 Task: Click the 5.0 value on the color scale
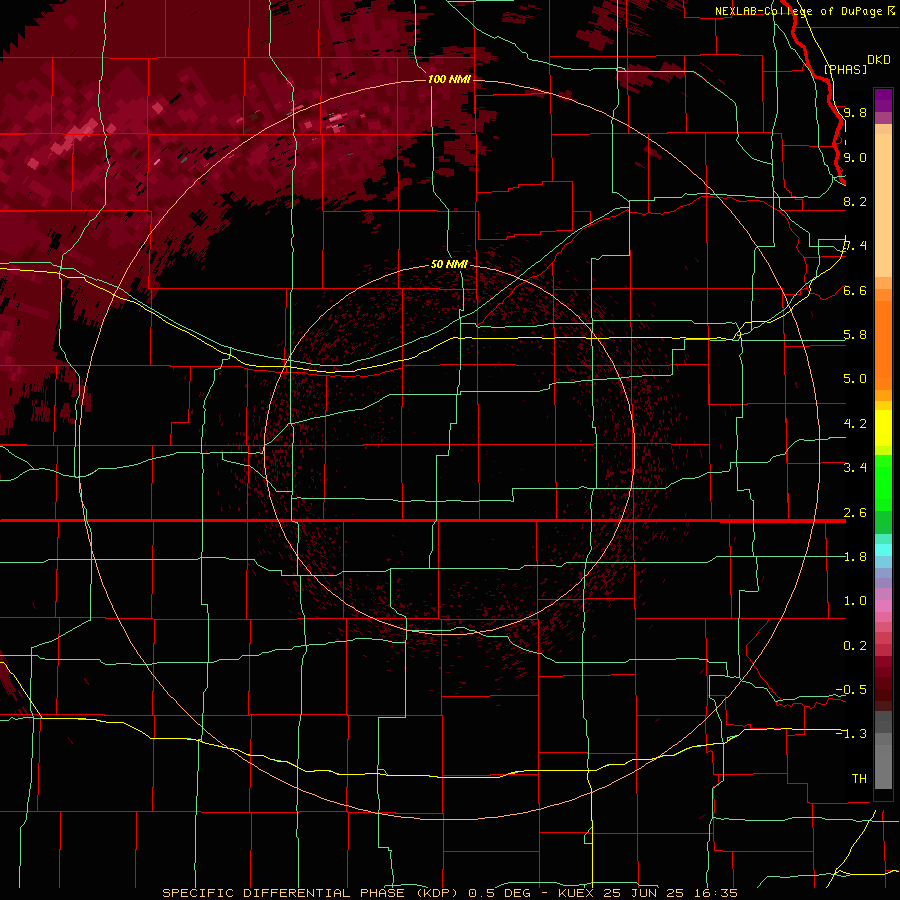[855, 379]
